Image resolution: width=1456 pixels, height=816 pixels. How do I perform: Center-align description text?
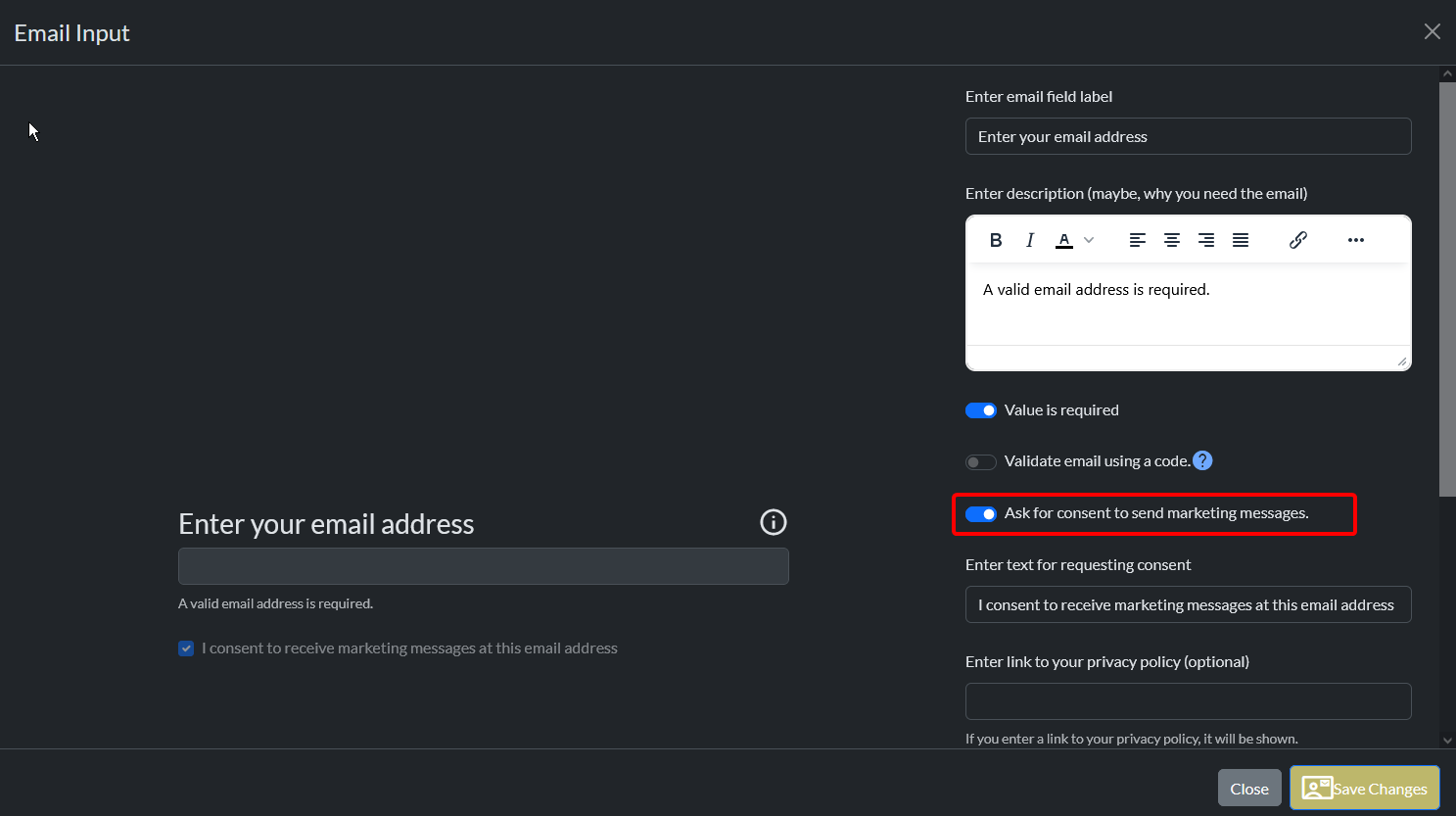1171,240
